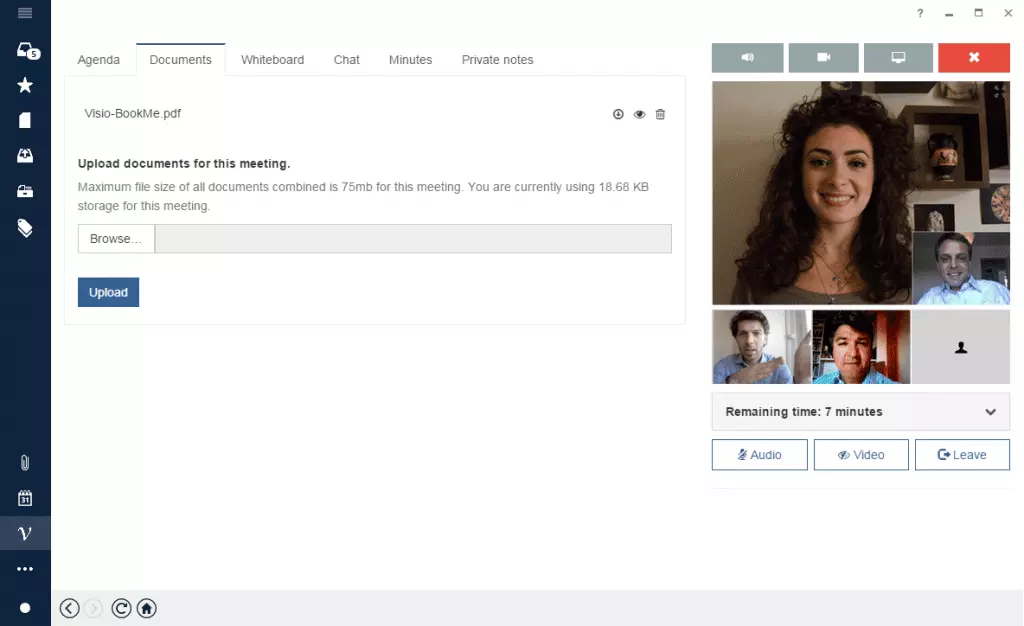Click the download icon next to Visio-BookMe.pdf

point(618,114)
